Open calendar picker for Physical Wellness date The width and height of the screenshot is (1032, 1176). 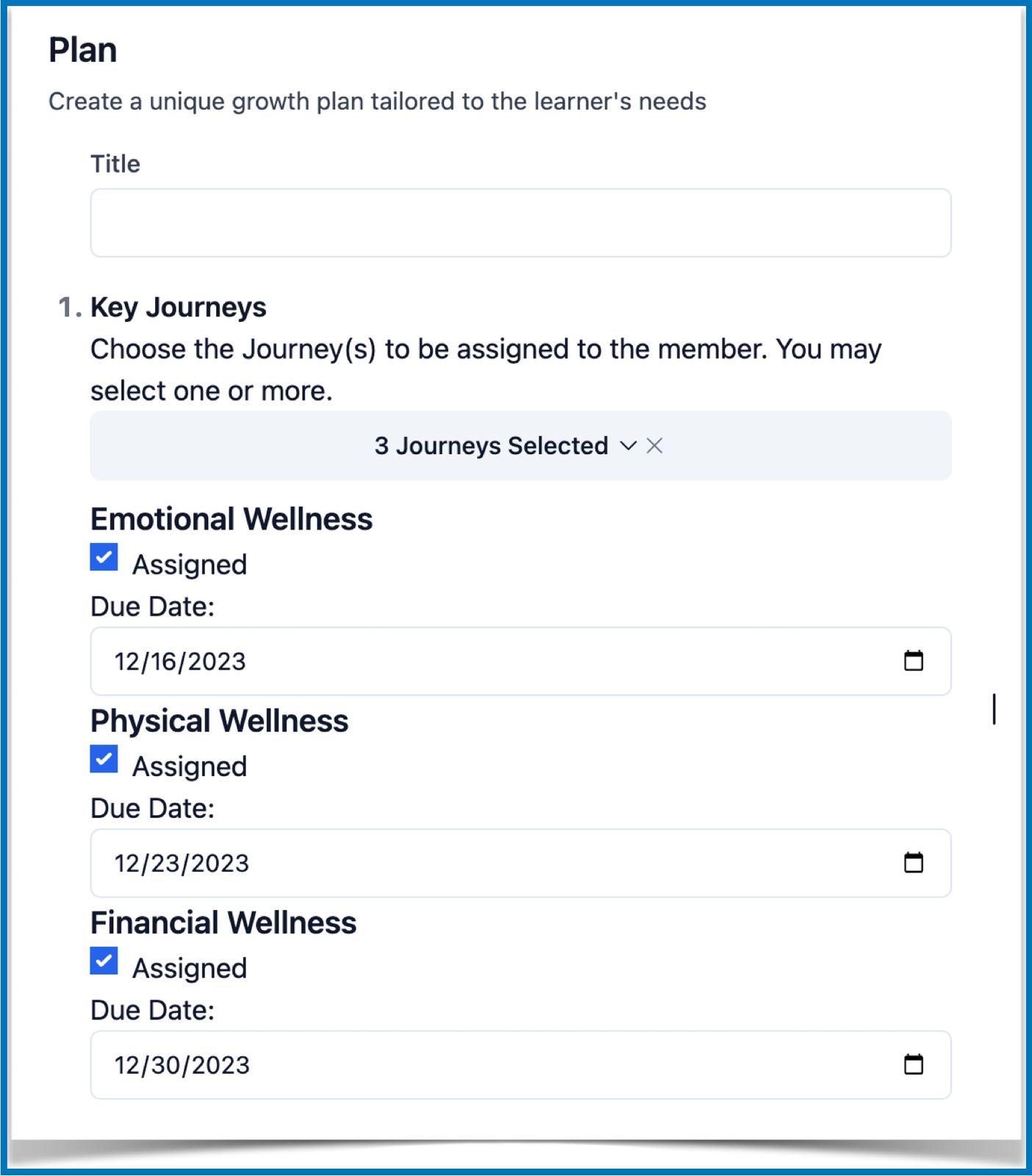click(x=913, y=862)
